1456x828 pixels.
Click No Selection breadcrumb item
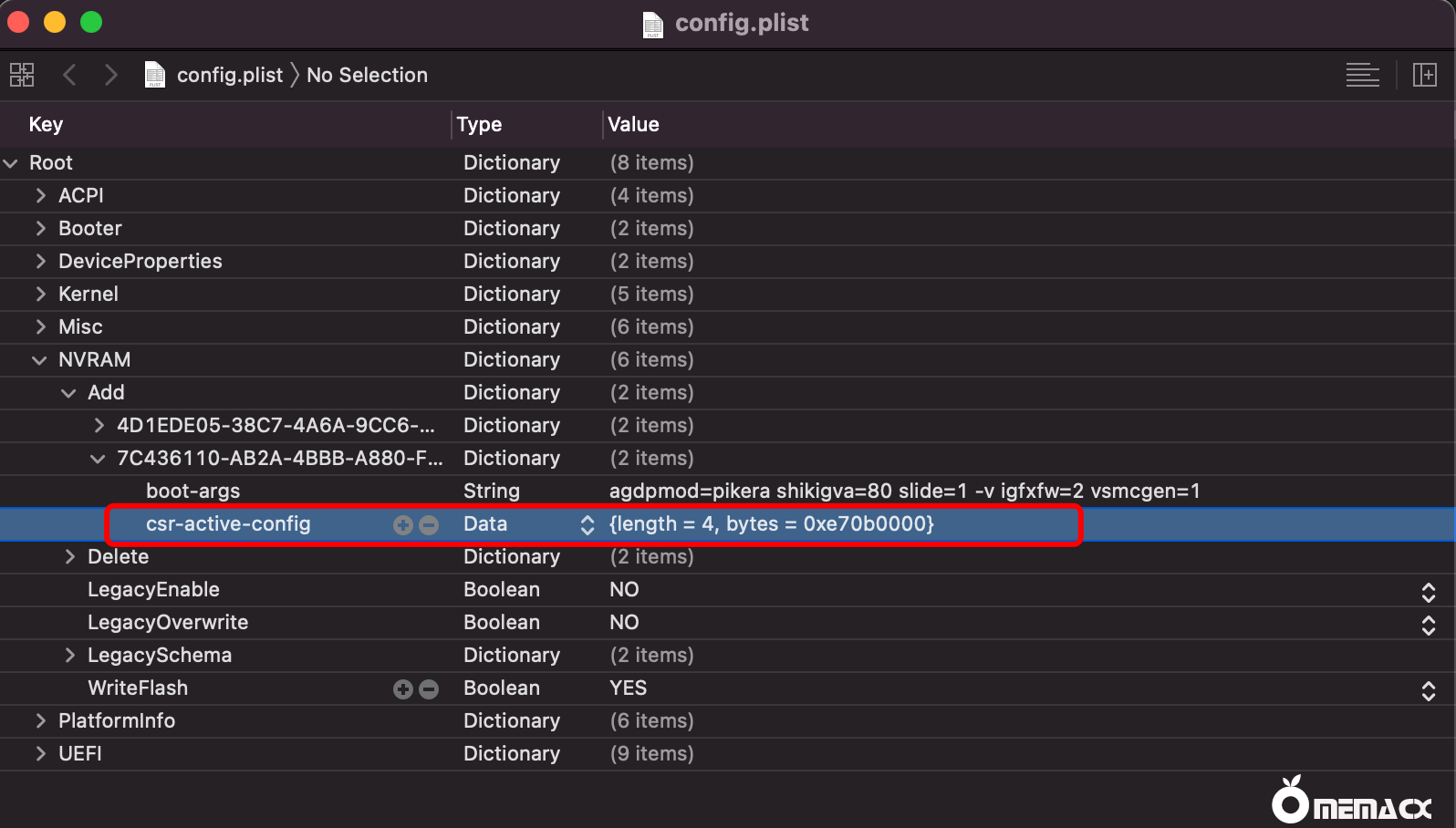[367, 75]
